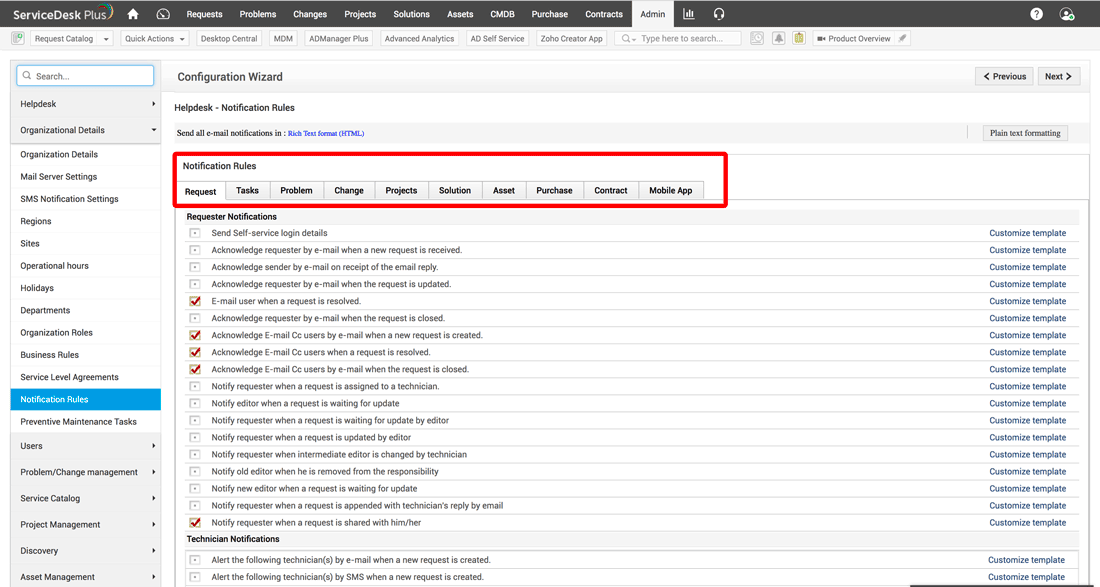Image resolution: width=1100 pixels, height=587 pixels.
Task: Open the Support headset icon
Action: (718, 14)
